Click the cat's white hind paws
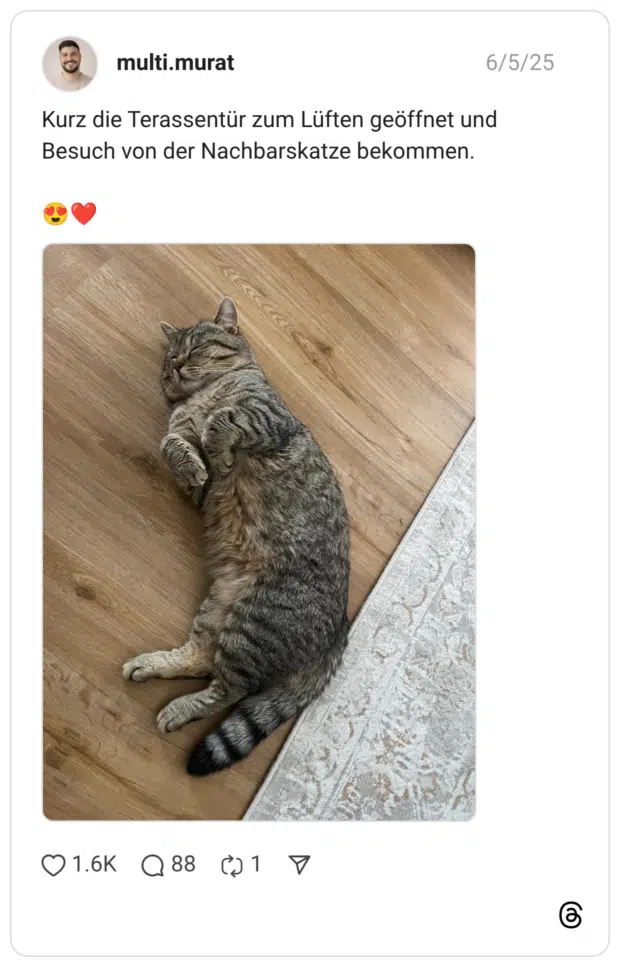This screenshot has height=967, width=620. pyautogui.click(x=162, y=689)
